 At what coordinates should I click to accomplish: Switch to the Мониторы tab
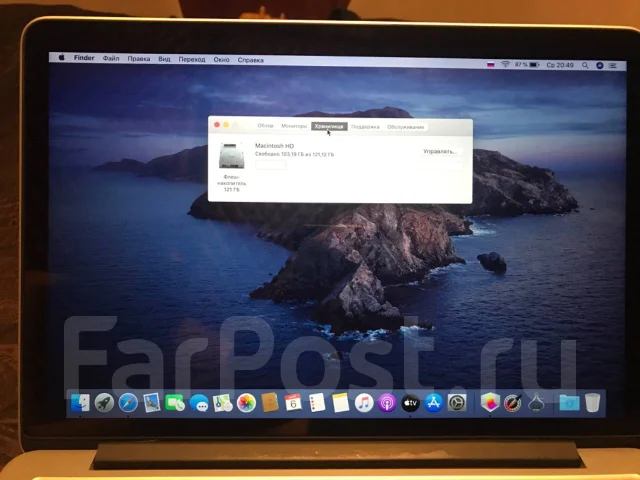click(x=294, y=126)
